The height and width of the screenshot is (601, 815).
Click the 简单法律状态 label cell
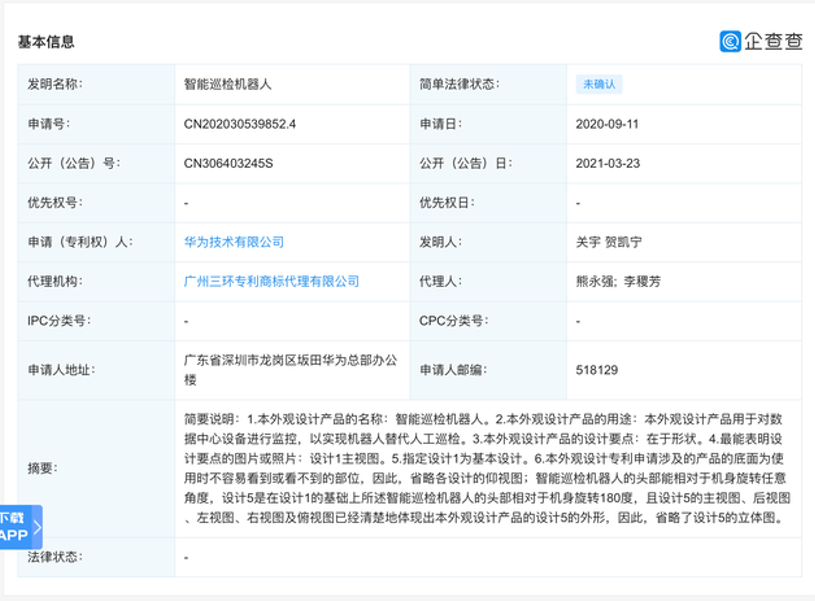488,84
